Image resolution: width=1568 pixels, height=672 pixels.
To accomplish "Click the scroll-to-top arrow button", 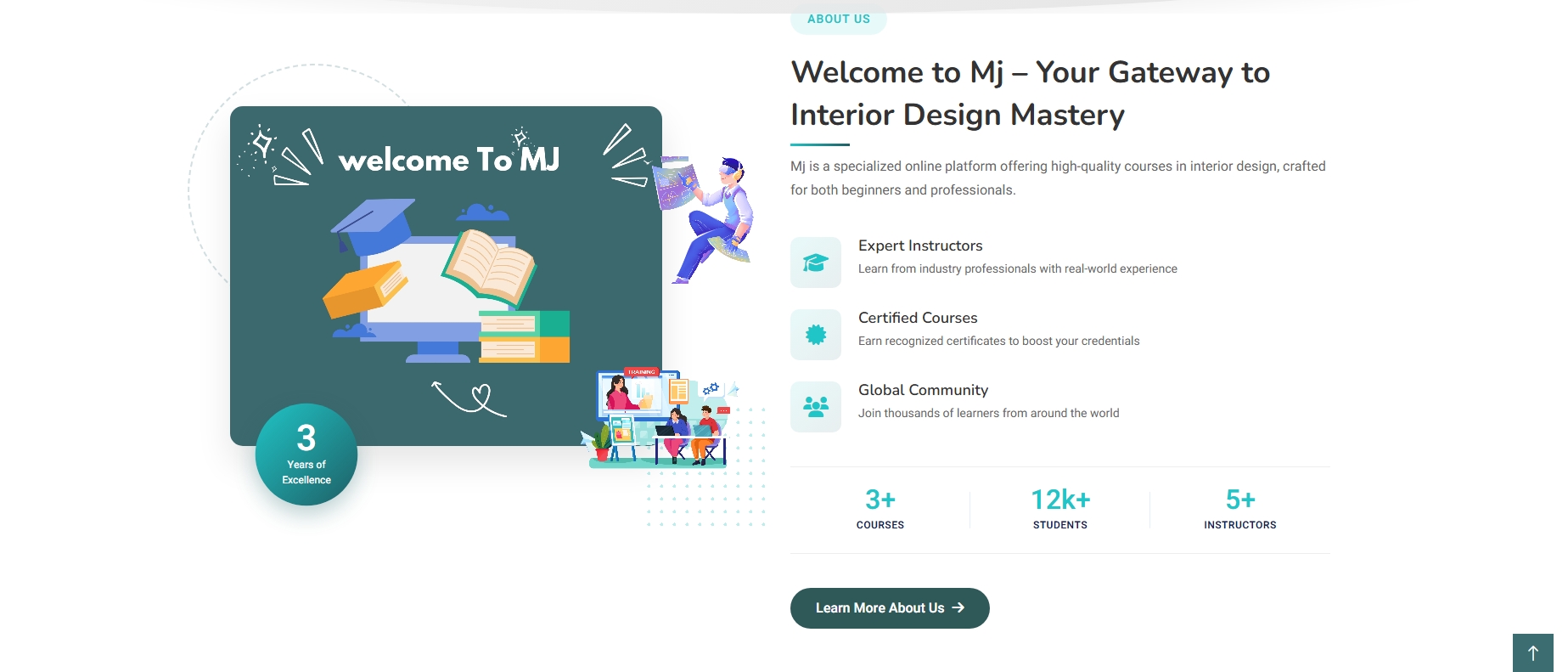I will [1532, 652].
